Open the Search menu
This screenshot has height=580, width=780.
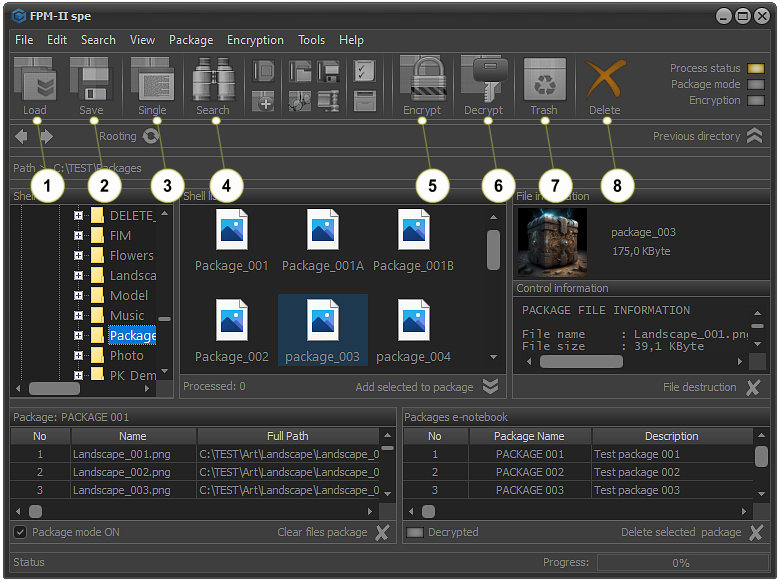pos(98,40)
